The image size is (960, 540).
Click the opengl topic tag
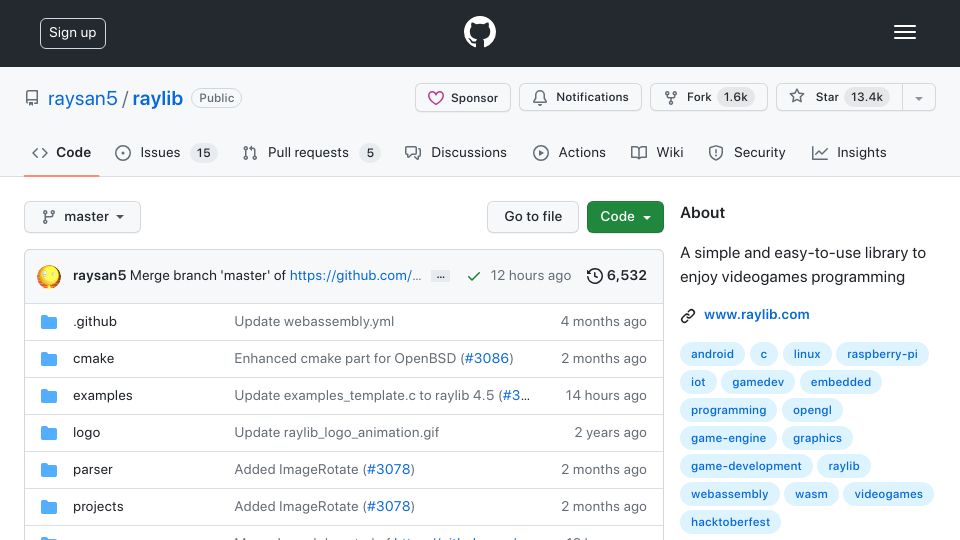coord(812,411)
